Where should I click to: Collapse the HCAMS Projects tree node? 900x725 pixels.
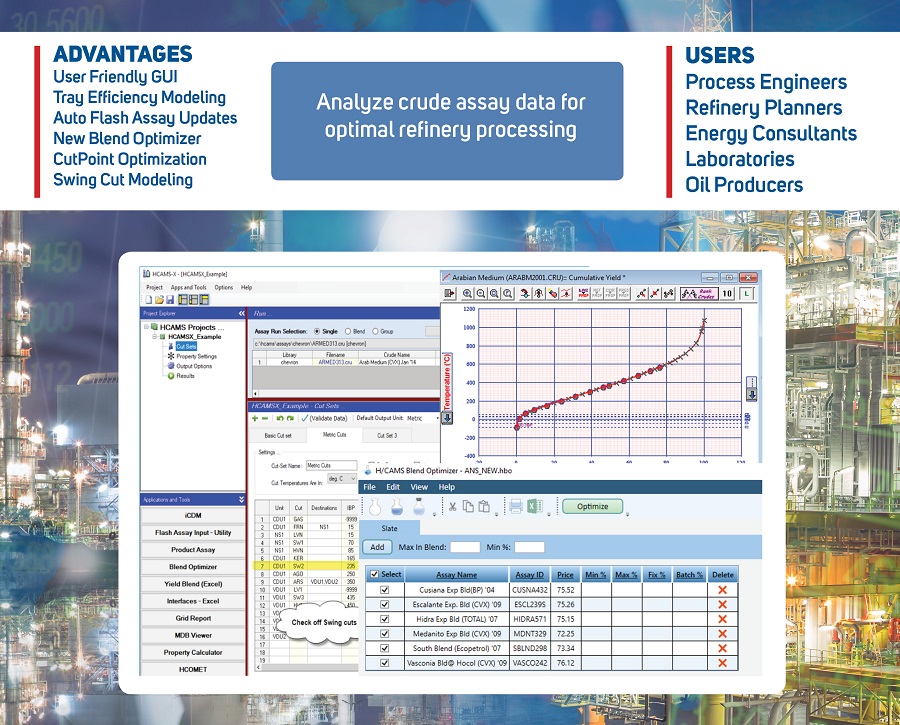tap(146, 327)
